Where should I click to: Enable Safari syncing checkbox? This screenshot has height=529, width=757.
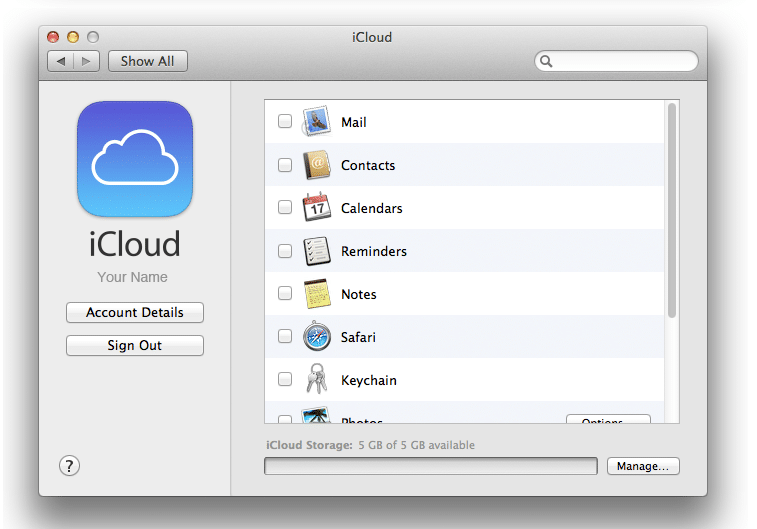point(285,337)
